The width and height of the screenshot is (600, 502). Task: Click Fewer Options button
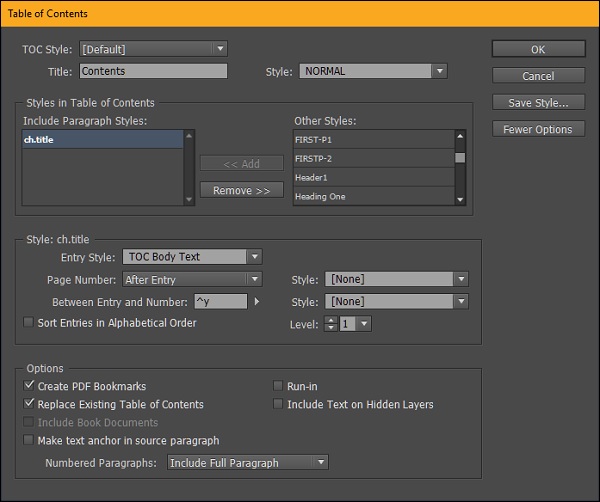[x=538, y=129]
